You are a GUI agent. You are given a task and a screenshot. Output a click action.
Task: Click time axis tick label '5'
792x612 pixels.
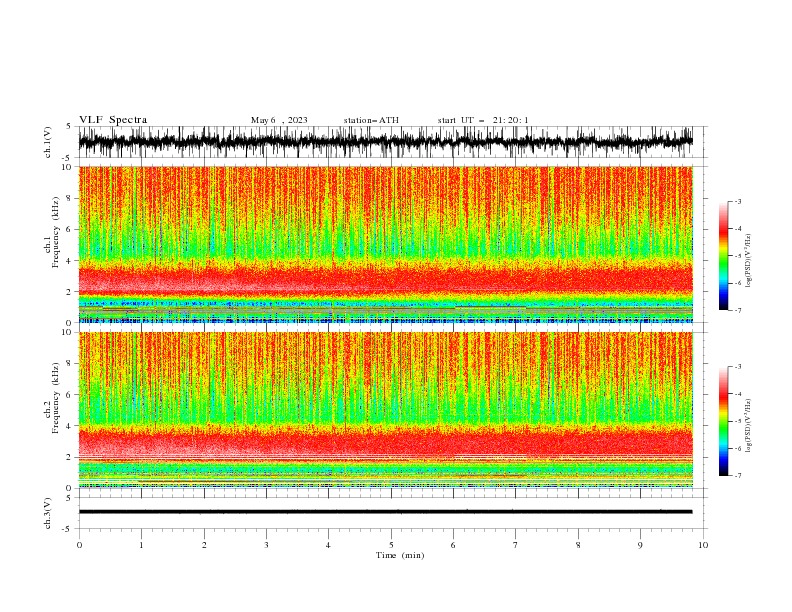391,545
